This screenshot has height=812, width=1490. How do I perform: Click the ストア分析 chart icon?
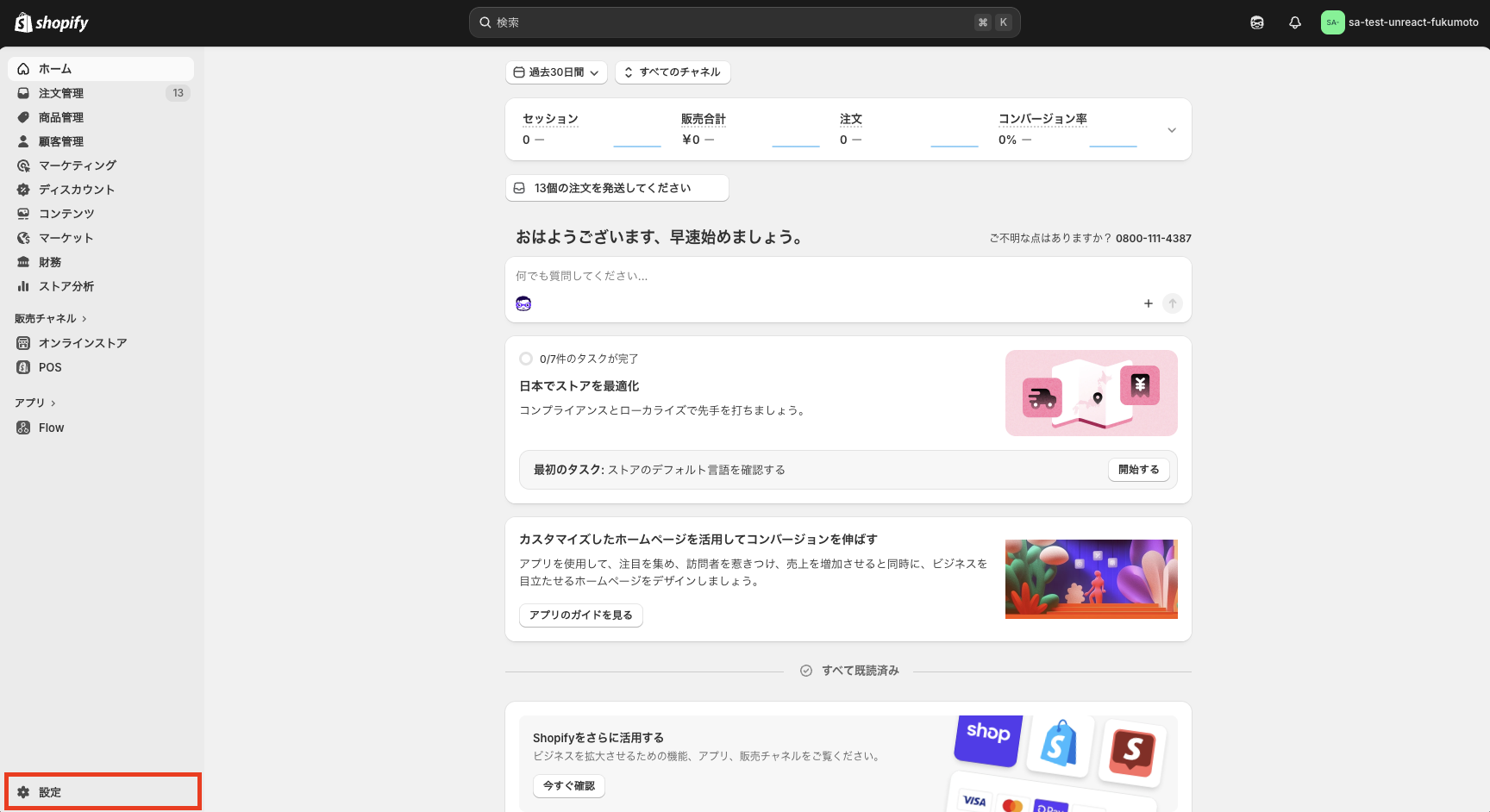click(23, 286)
